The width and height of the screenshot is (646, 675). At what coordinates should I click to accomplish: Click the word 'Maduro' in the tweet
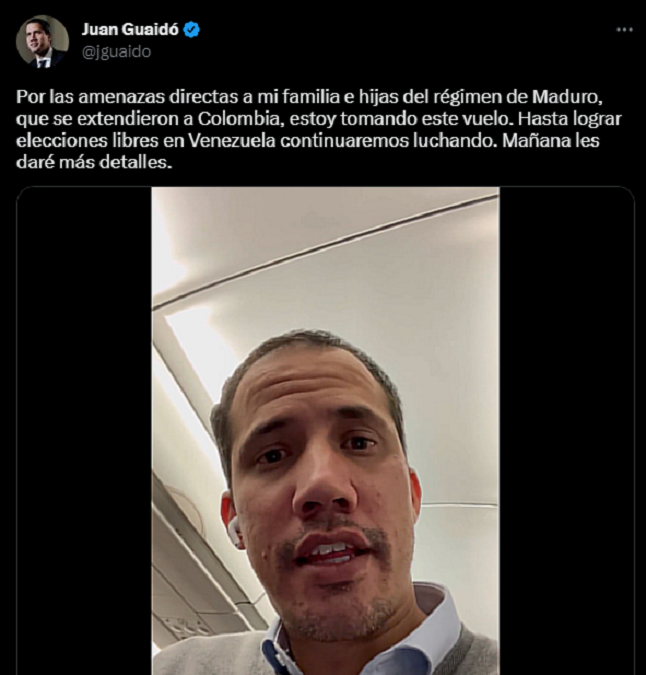coord(565,97)
